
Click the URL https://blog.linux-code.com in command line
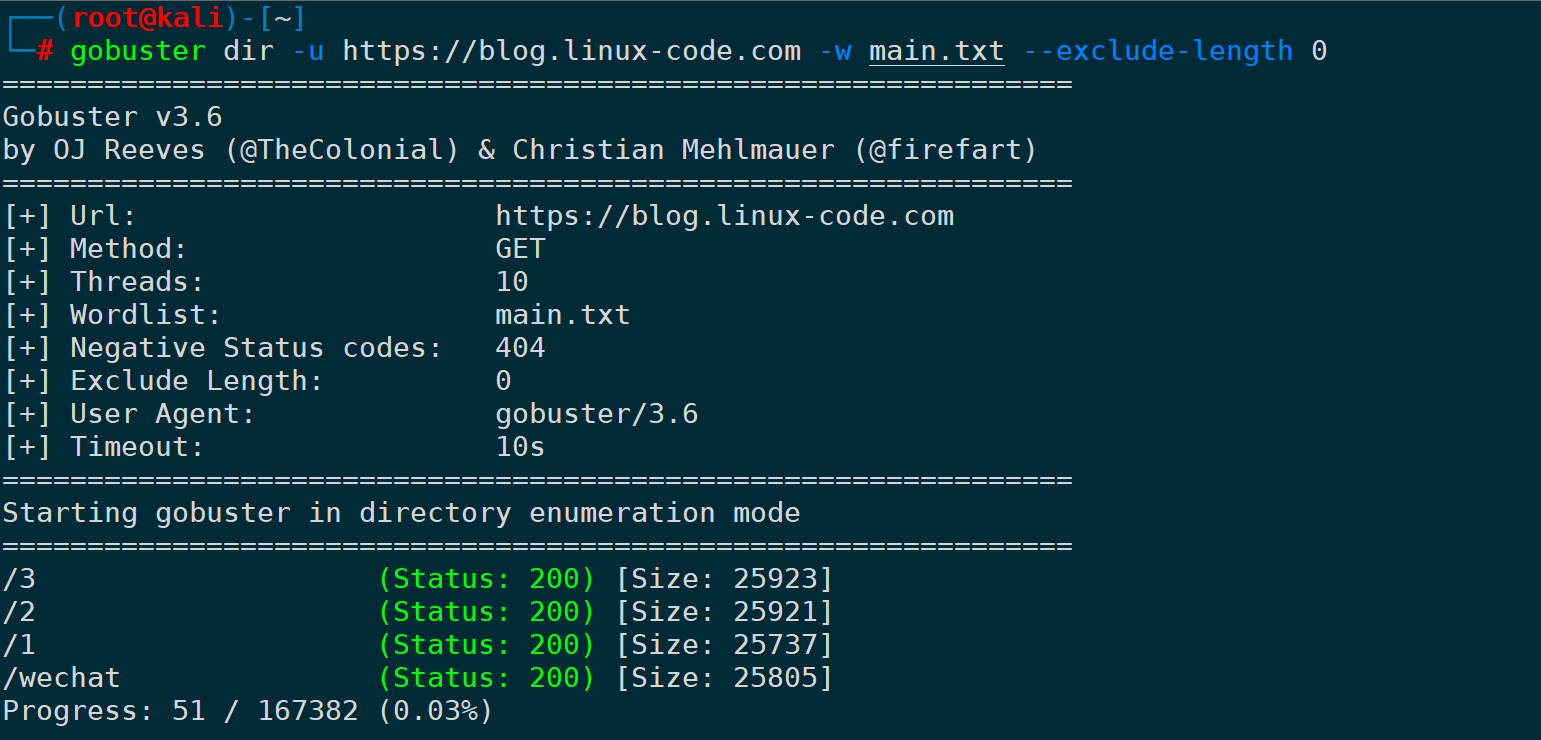[x=572, y=51]
